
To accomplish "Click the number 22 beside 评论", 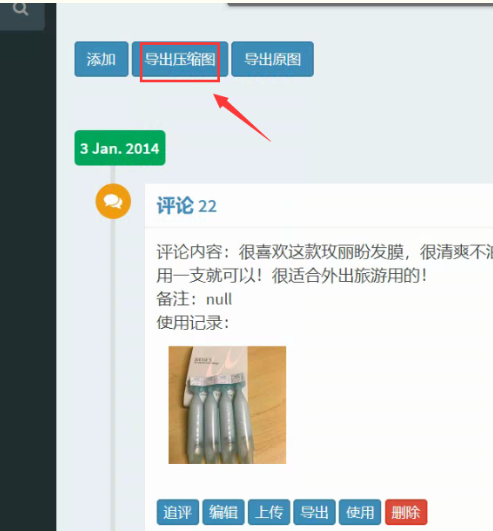I will (x=208, y=206).
